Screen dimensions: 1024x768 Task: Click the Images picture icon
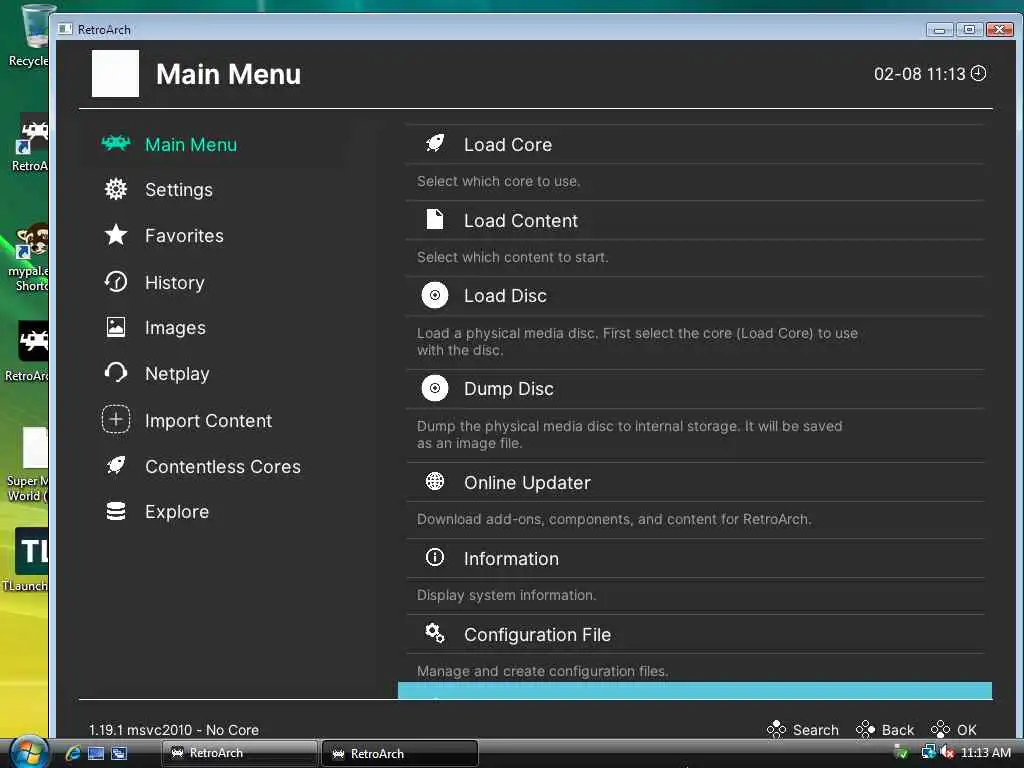coord(116,327)
